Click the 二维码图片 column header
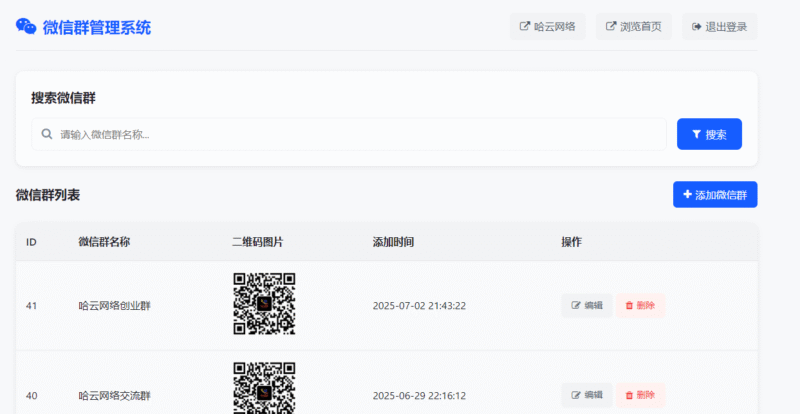This screenshot has height=414, width=800. pos(258,242)
